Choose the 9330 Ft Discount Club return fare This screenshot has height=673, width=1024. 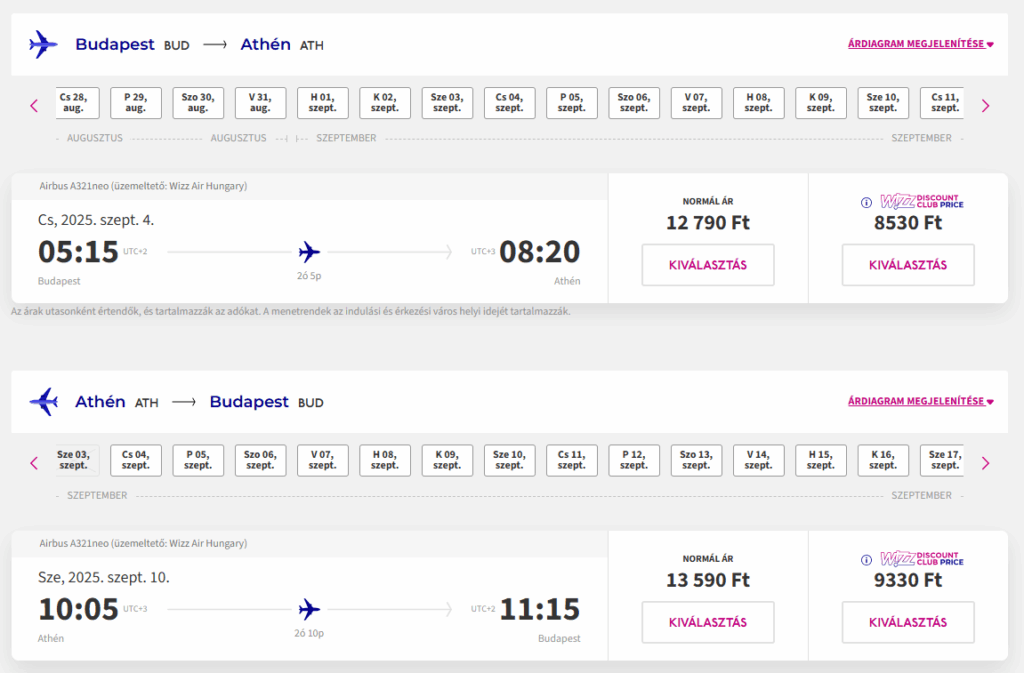click(908, 622)
